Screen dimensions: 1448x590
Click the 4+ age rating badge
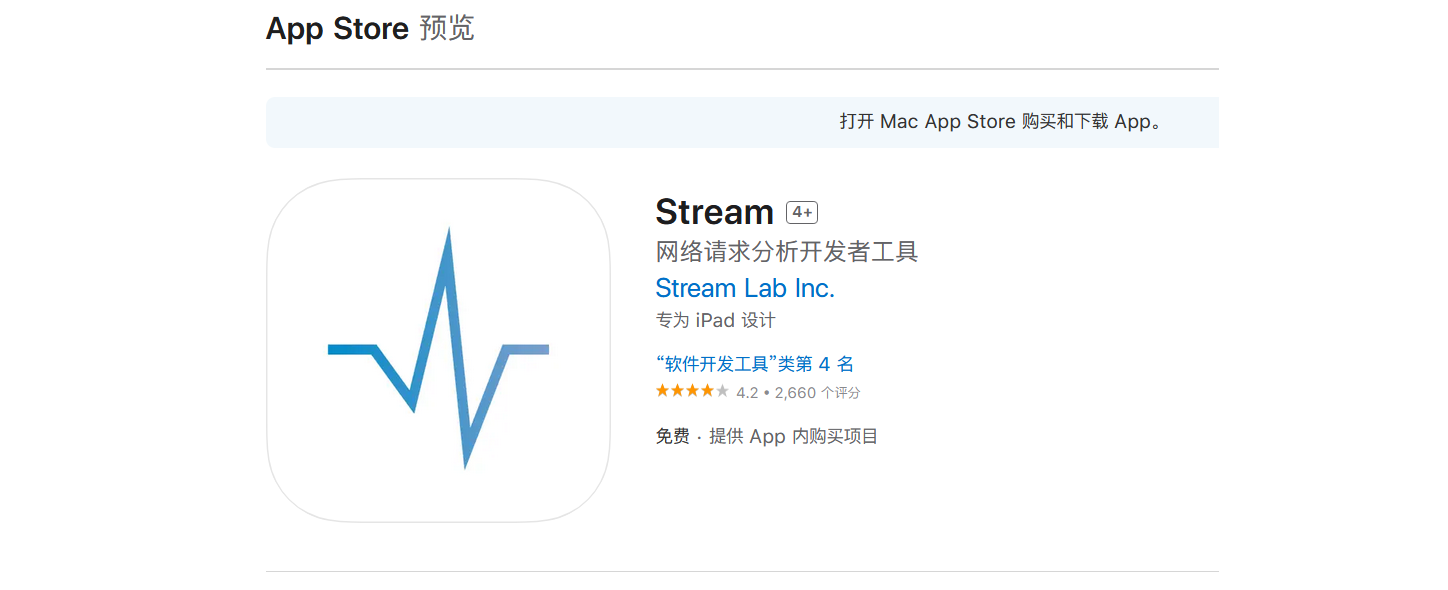click(x=801, y=211)
